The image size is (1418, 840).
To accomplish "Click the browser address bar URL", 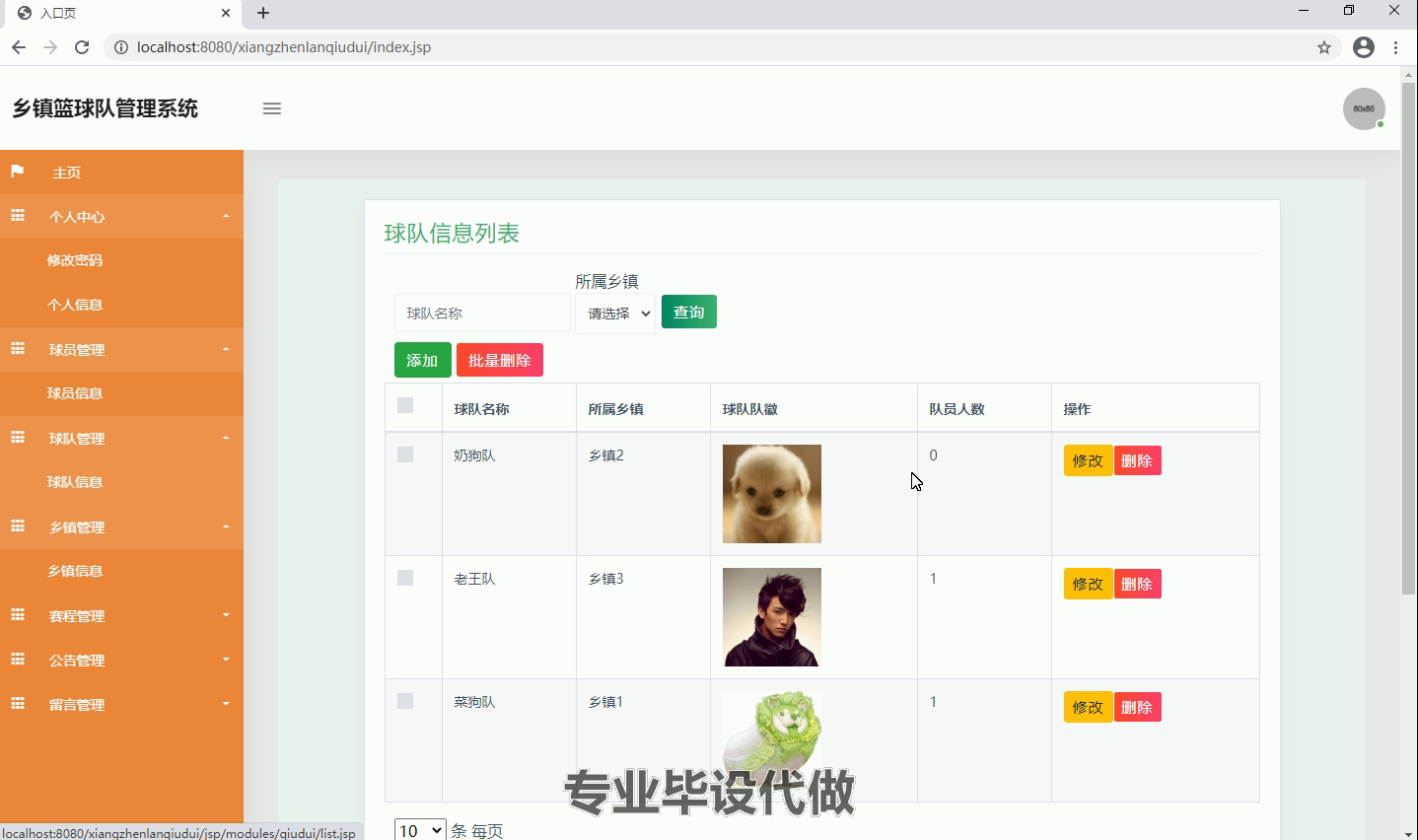I will (x=284, y=47).
